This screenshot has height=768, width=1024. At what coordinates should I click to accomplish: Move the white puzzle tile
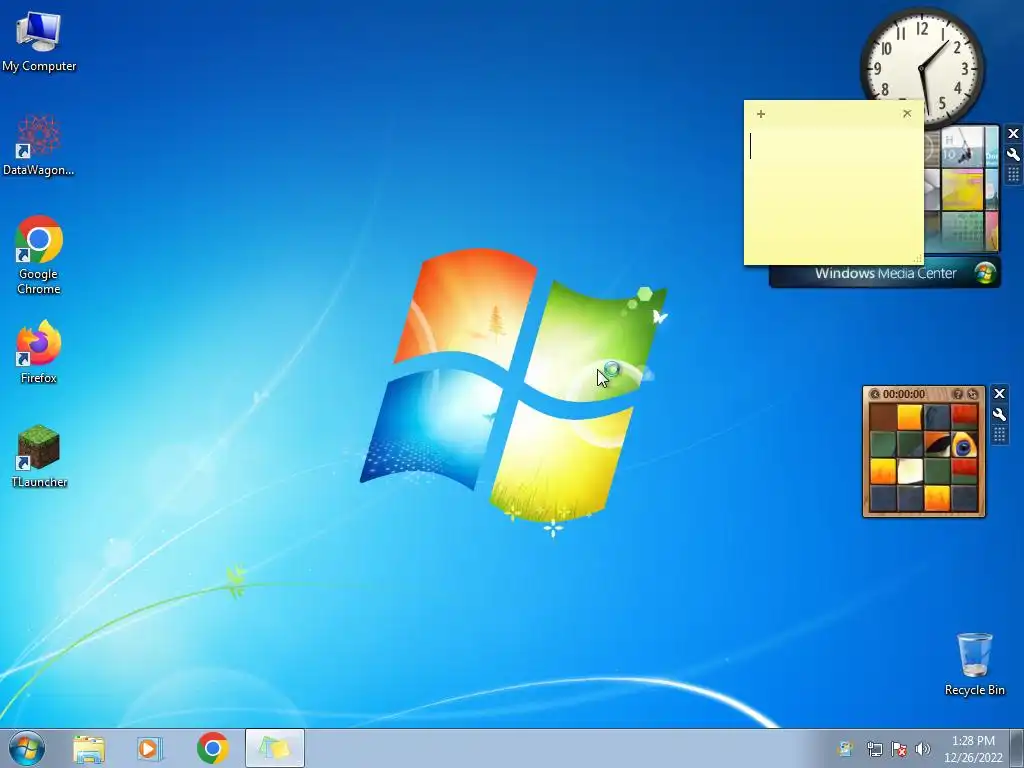click(x=910, y=471)
